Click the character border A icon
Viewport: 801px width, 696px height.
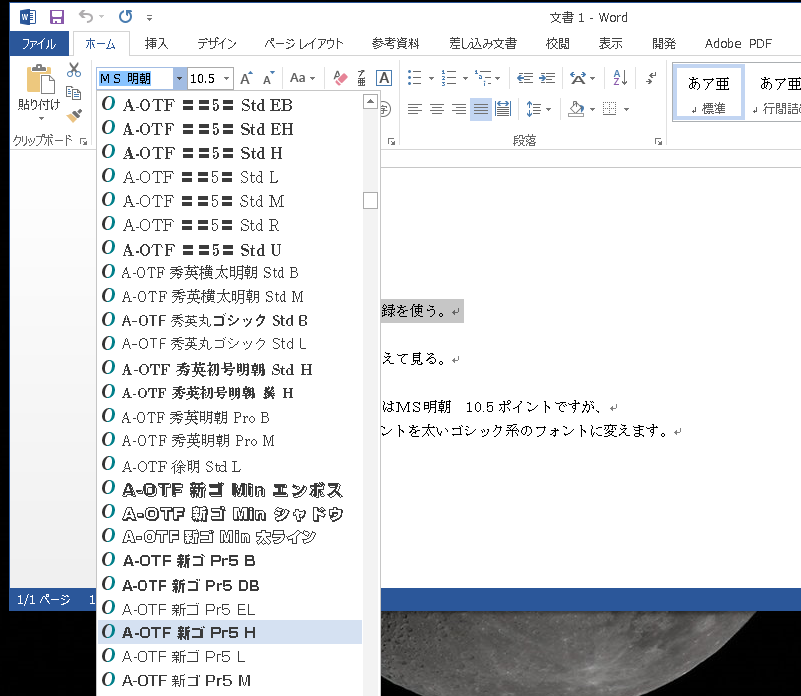pyautogui.click(x=384, y=78)
